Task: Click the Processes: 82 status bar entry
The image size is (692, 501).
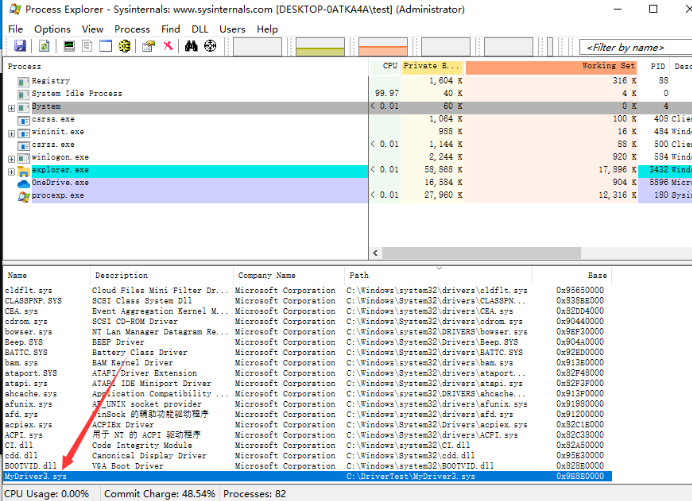Action: (255, 493)
